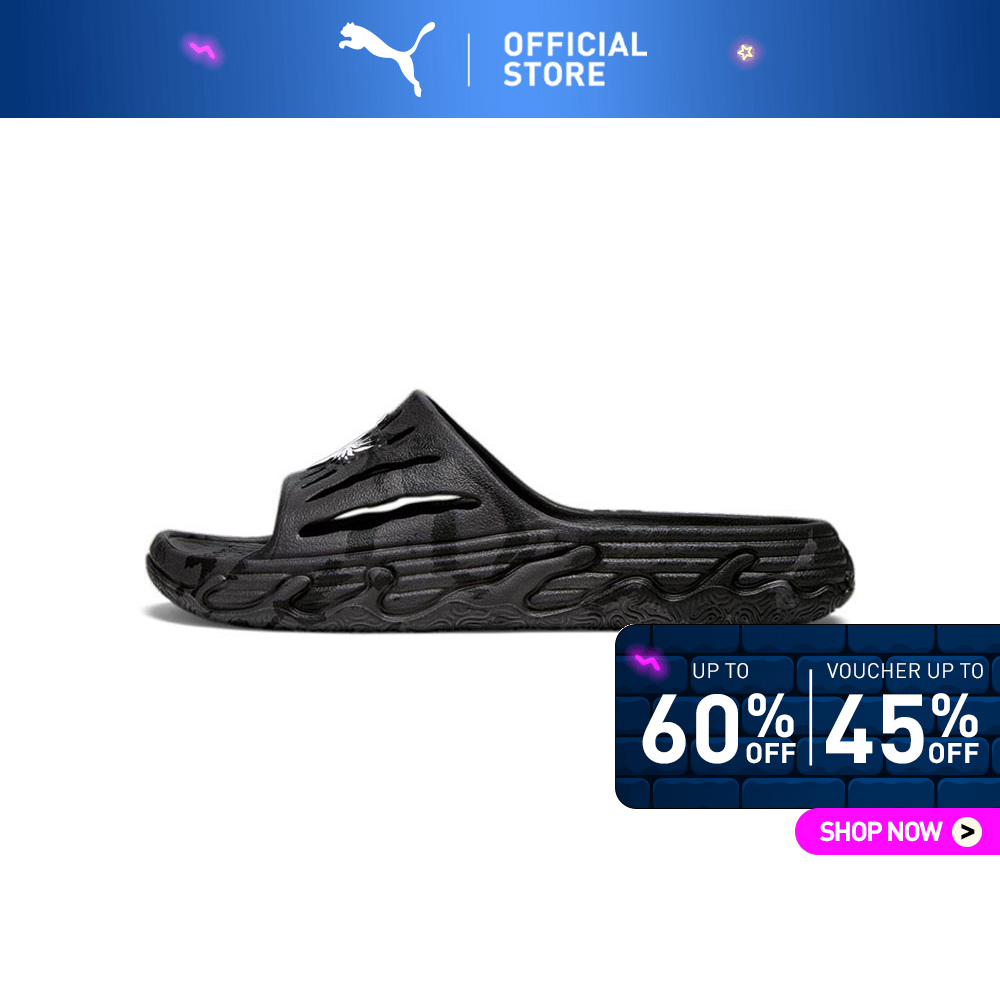Click the 45% OFF voucher text

(x=902, y=728)
